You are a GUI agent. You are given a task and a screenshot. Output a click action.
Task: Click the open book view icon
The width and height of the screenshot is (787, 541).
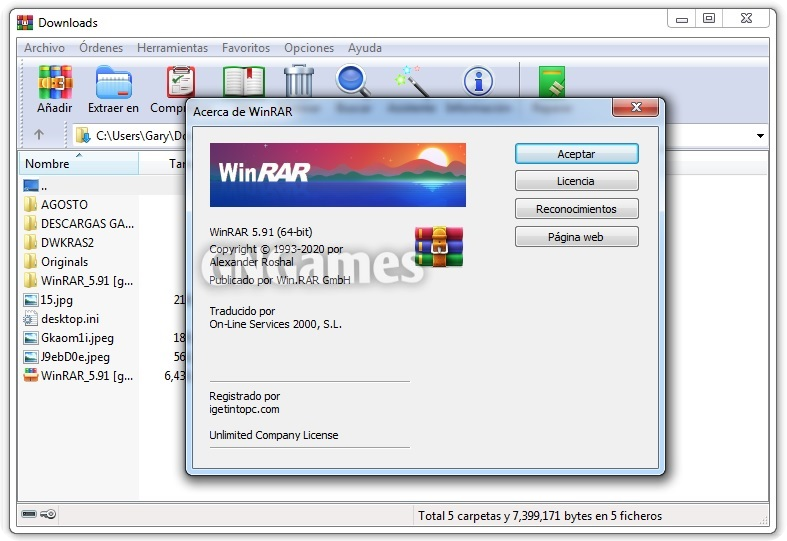pyautogui.click(x=243, y=81)
